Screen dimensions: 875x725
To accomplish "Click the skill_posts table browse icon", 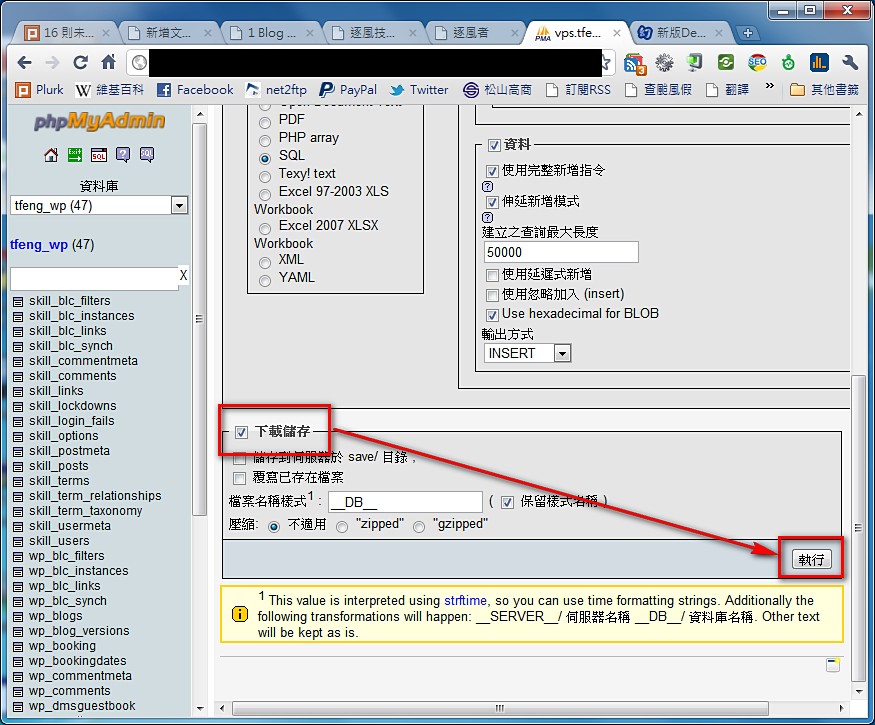I will coord(18,467).
